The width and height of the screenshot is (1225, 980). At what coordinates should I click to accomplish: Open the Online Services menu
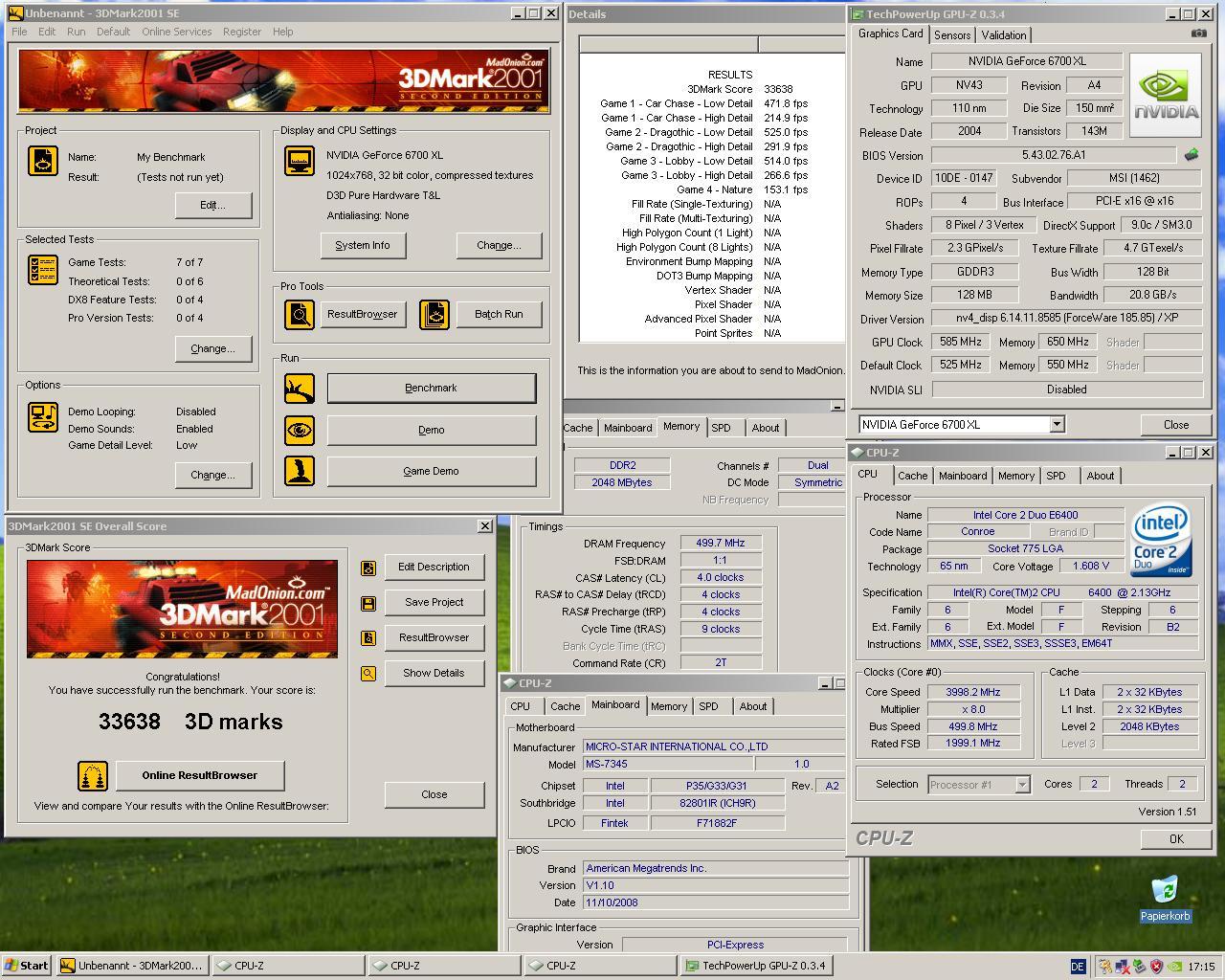click(177, 32)
